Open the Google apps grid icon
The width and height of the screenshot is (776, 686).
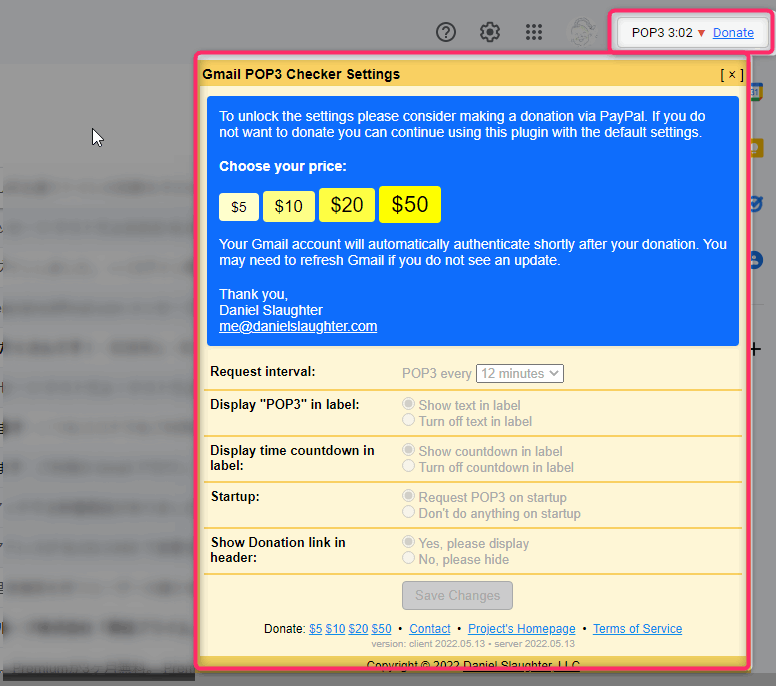coord(534,32)
